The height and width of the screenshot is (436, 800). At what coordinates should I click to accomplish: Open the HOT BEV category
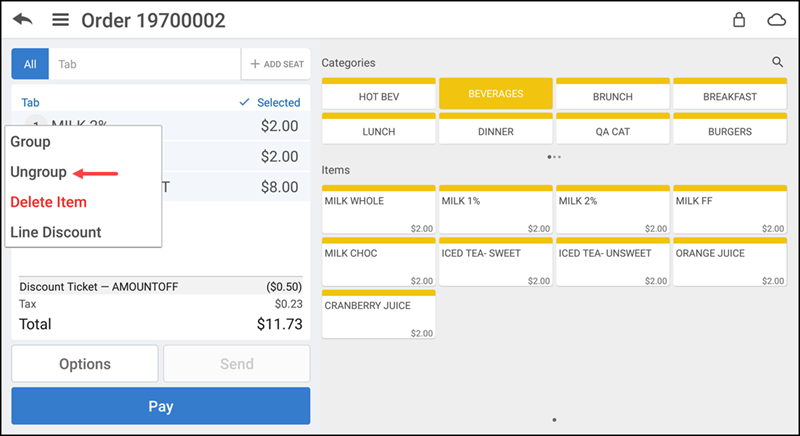[x=379, y=94]
